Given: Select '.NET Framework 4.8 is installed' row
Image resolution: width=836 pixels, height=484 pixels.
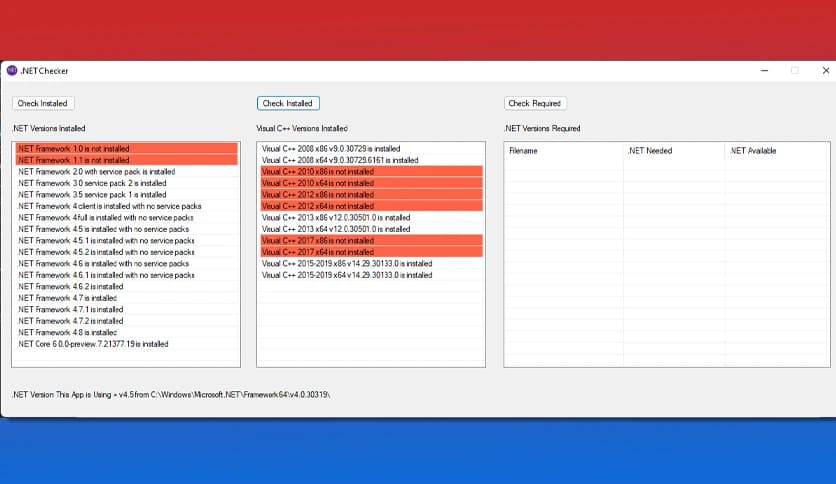Looking at the screenshot, I should click(126, 332).
